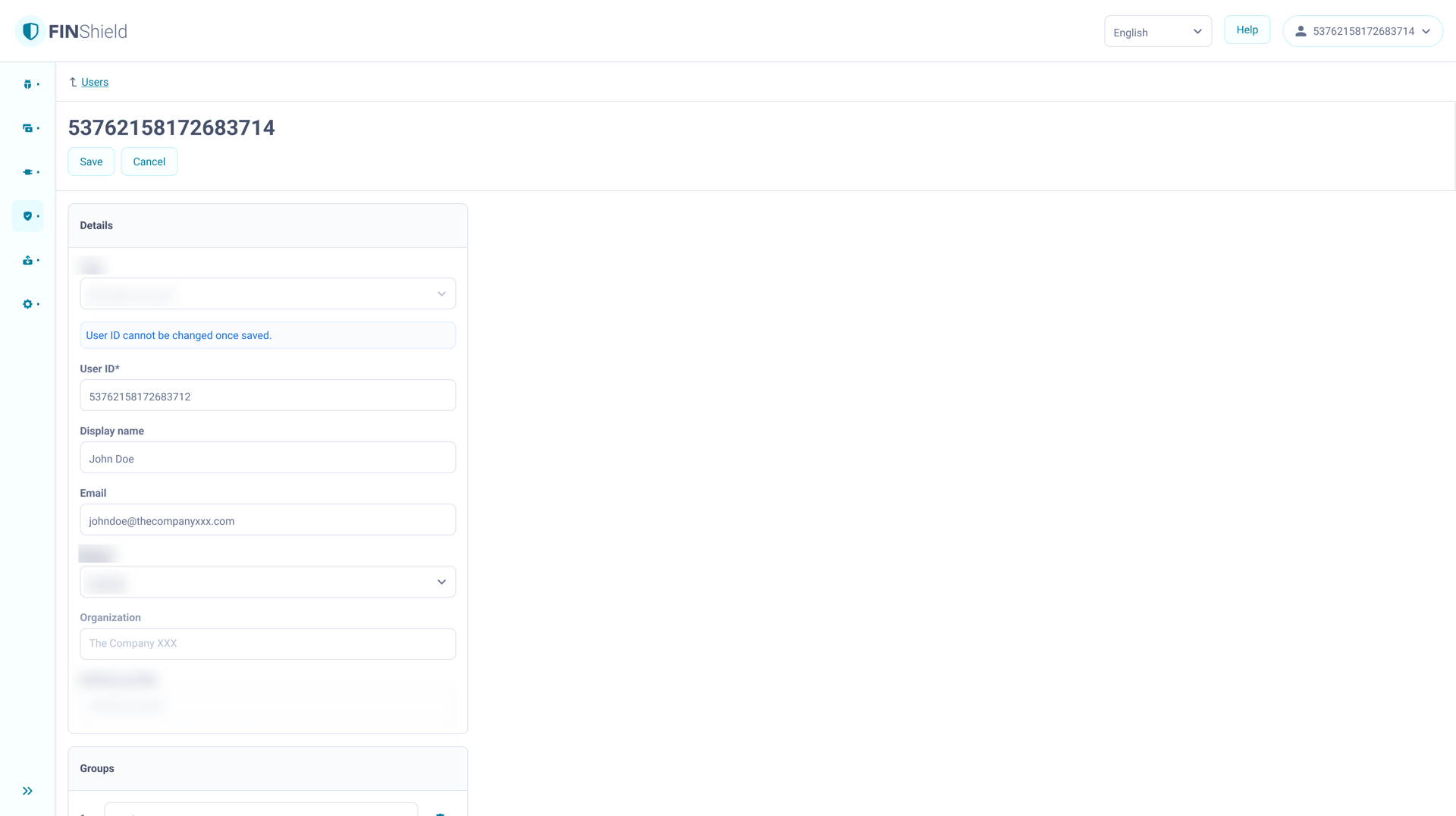This screenshot has height=816, width=1456.
Task: Open the gear settings sidebar menu
Action: pos(28,304)
